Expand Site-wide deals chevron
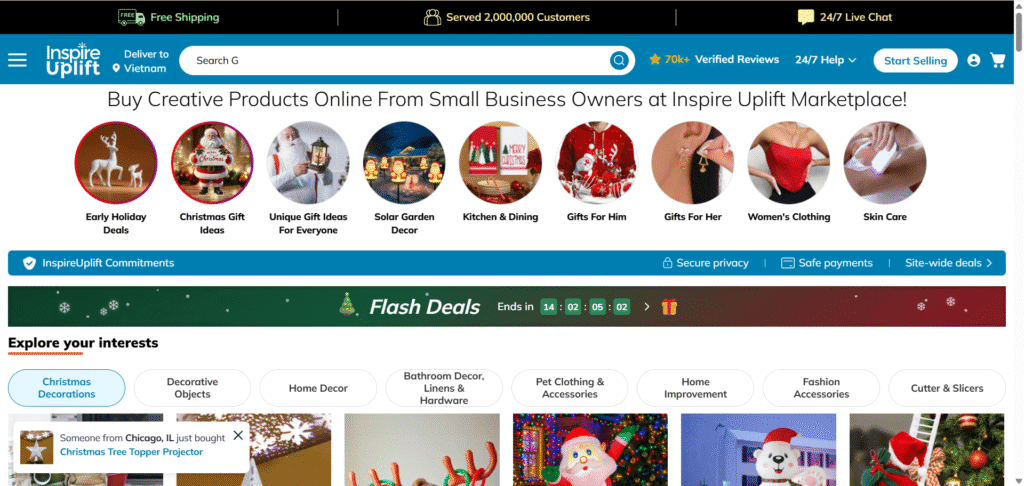This screenshot has height=486, width=1024. [x=989, y=263]
